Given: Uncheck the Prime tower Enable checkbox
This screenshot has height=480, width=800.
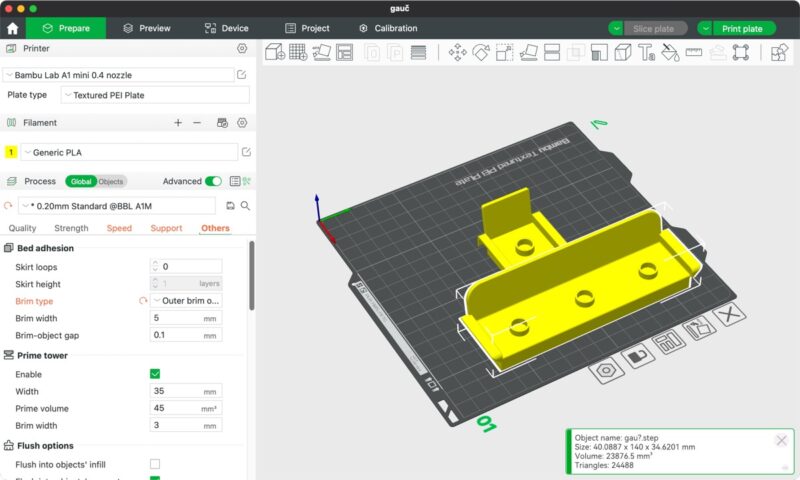Looking at the screenshot, I should pyautogui.click(x=155, y=374).
